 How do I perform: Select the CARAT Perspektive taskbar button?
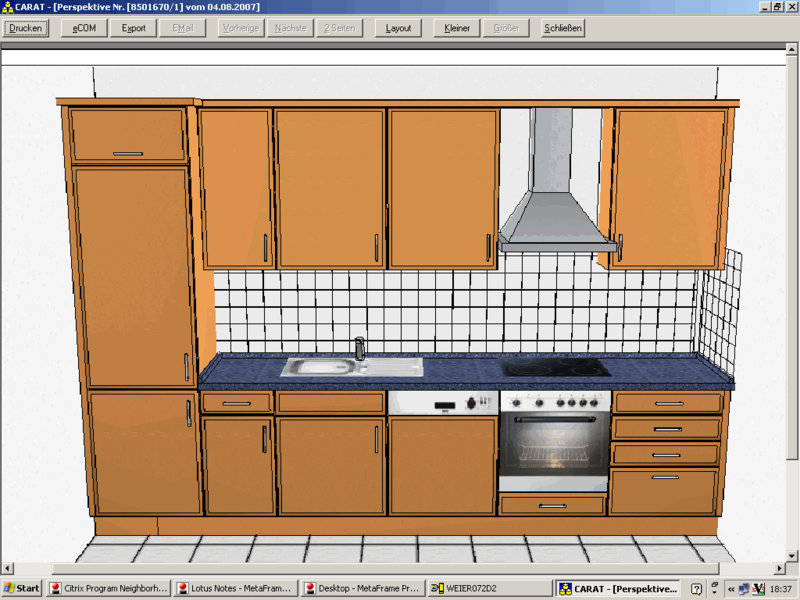coord(618,589)
